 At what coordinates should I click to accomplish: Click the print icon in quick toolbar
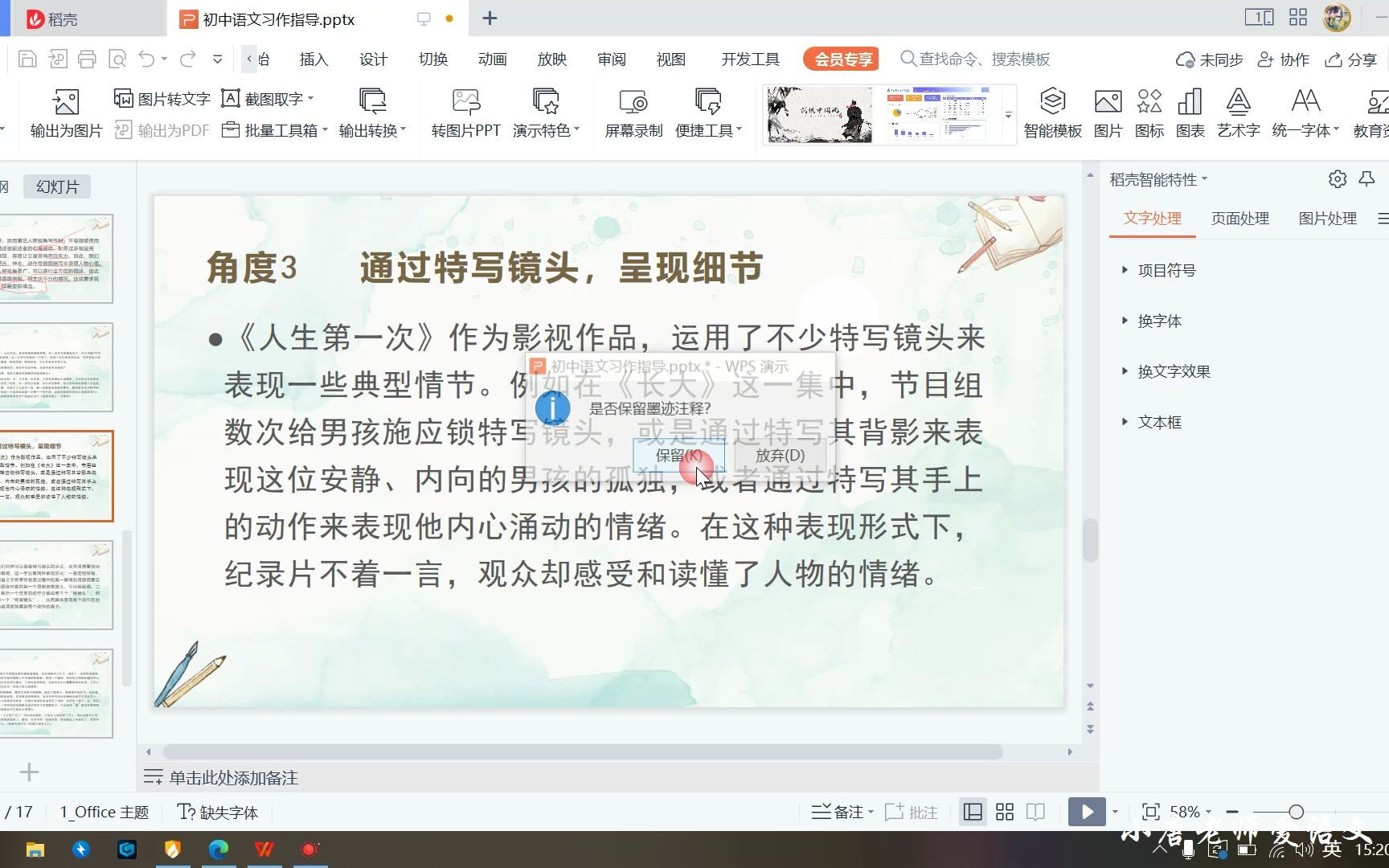(x=87, y=59)
